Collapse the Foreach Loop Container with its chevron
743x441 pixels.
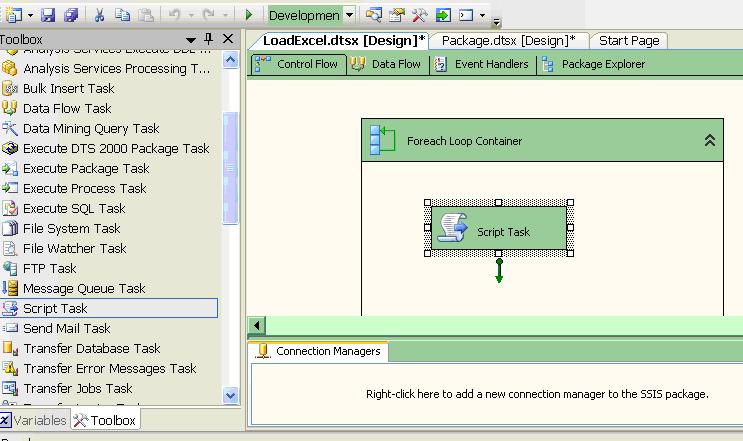click(x=709, y=140)
